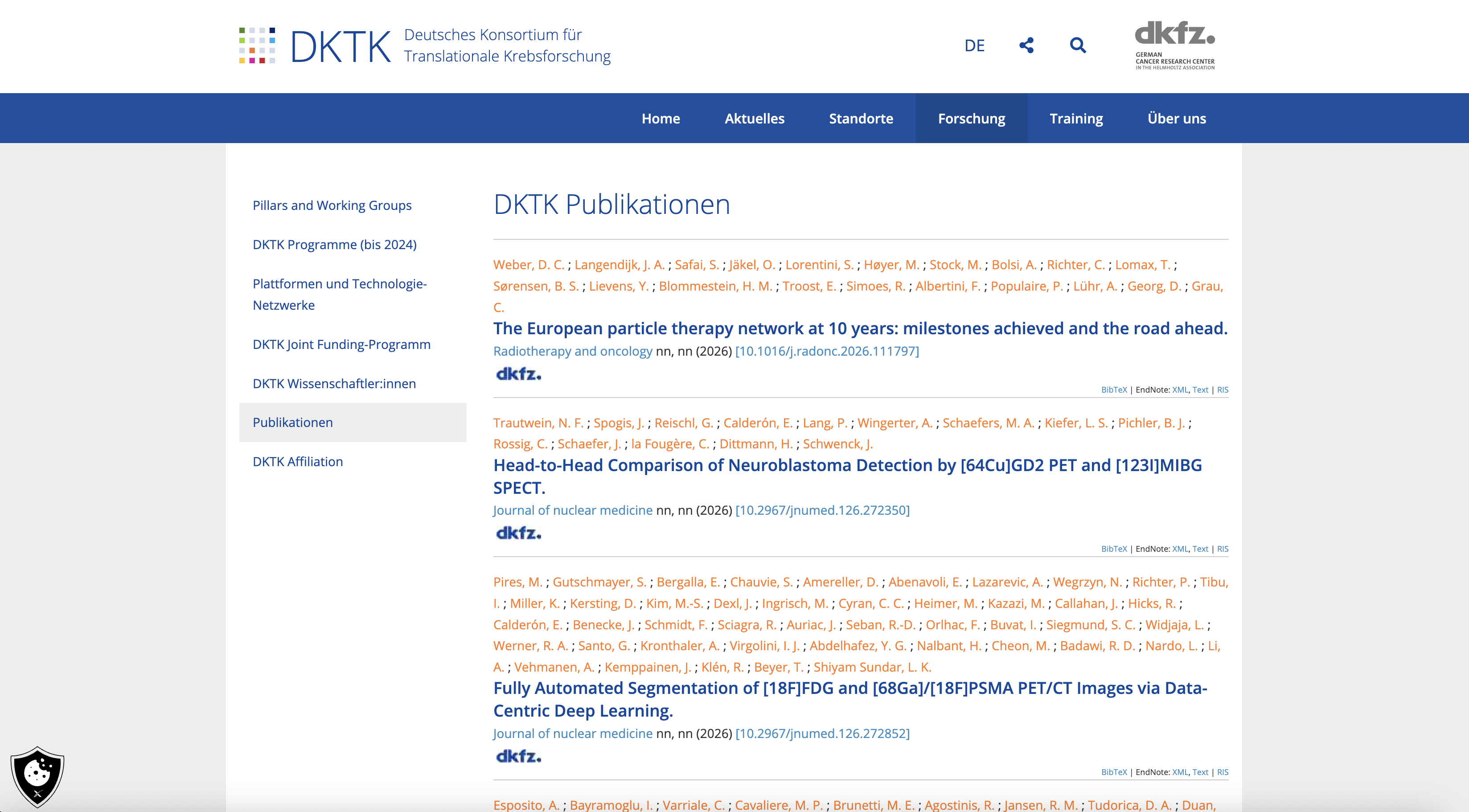Open the Training menu item
Image resolution: width=1469 pixels, height=812 pixels.
coord(1076,118)
